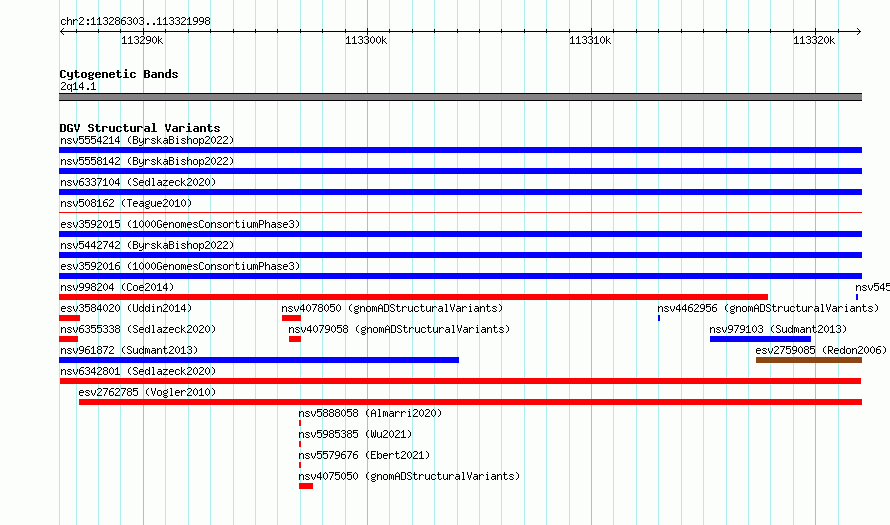
Task: Click the red bar of esv2762785
Action: (x=471, y=402)
